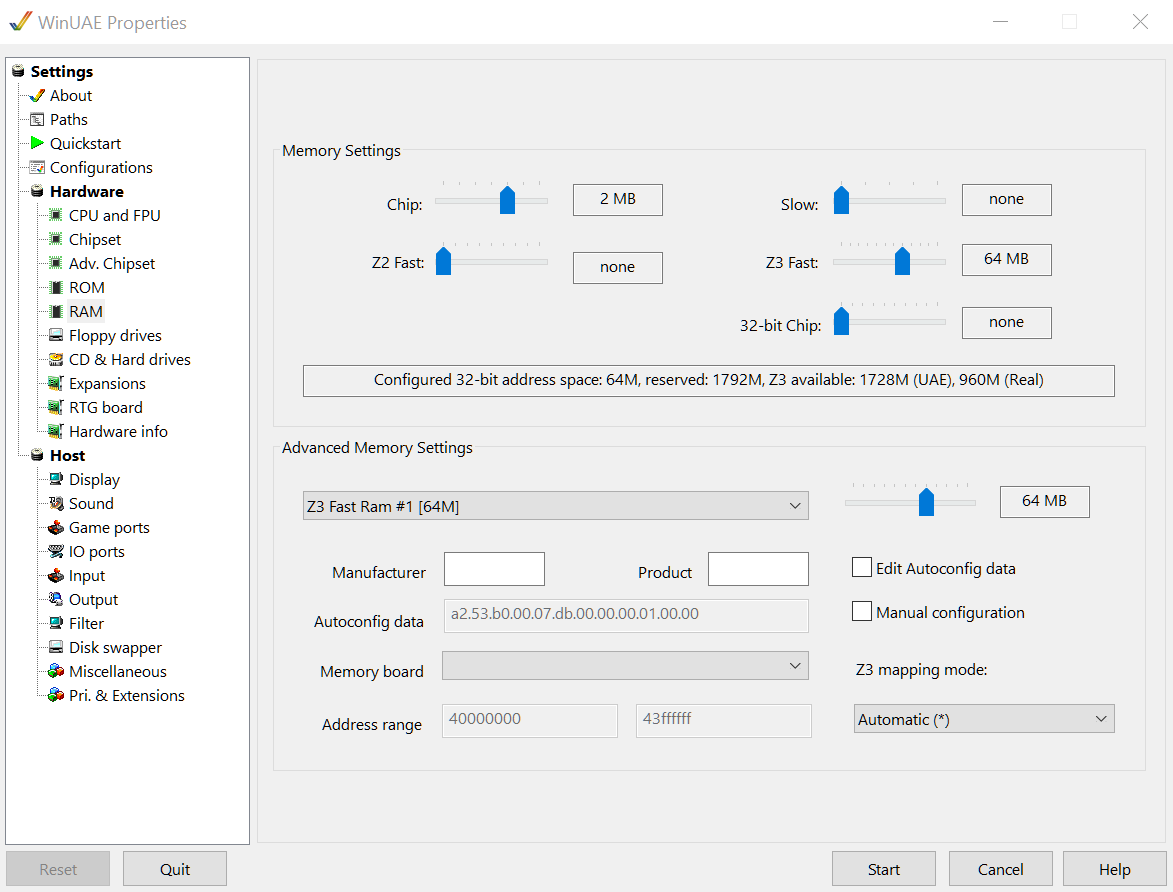Click the Hardware info icon

tap(55, 432)
